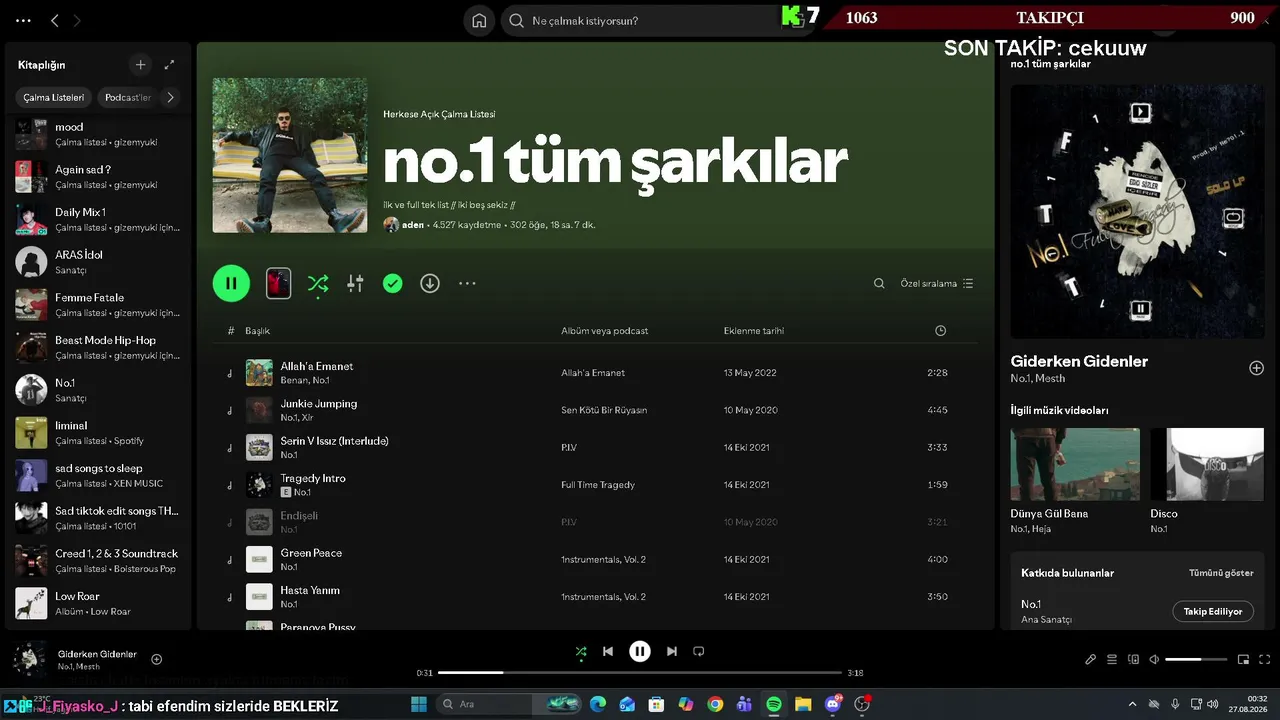Open the miniplayer
Viewport: 1280px width, 720px height.
tap(1244, 659)
